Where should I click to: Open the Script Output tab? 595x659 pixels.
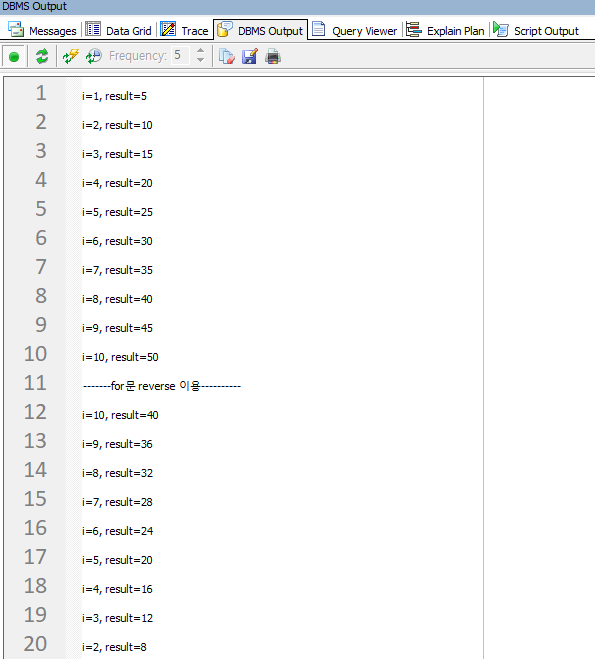(x=536, y=31)
